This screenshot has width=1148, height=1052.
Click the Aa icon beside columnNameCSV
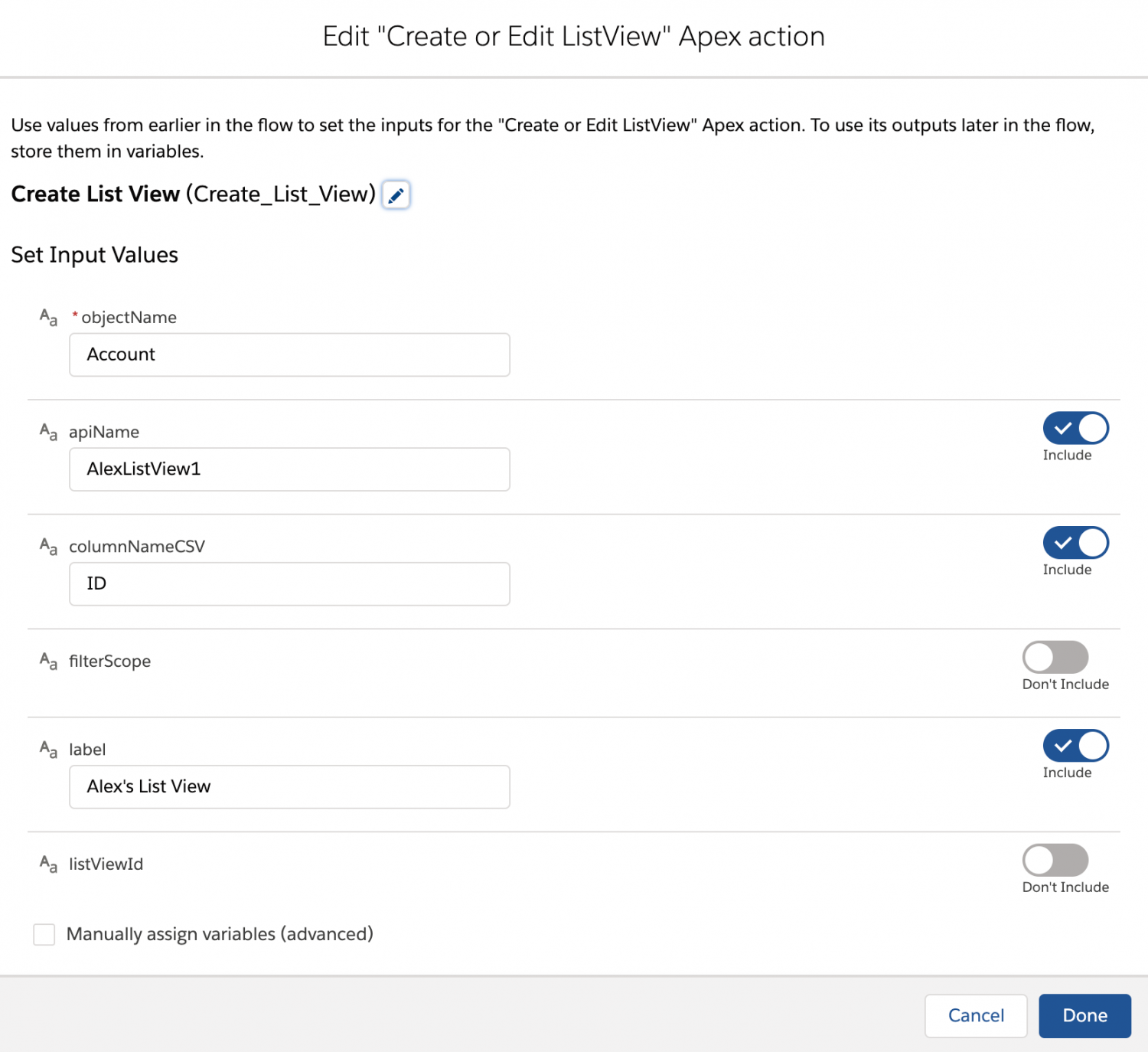[x=48, y=546]
